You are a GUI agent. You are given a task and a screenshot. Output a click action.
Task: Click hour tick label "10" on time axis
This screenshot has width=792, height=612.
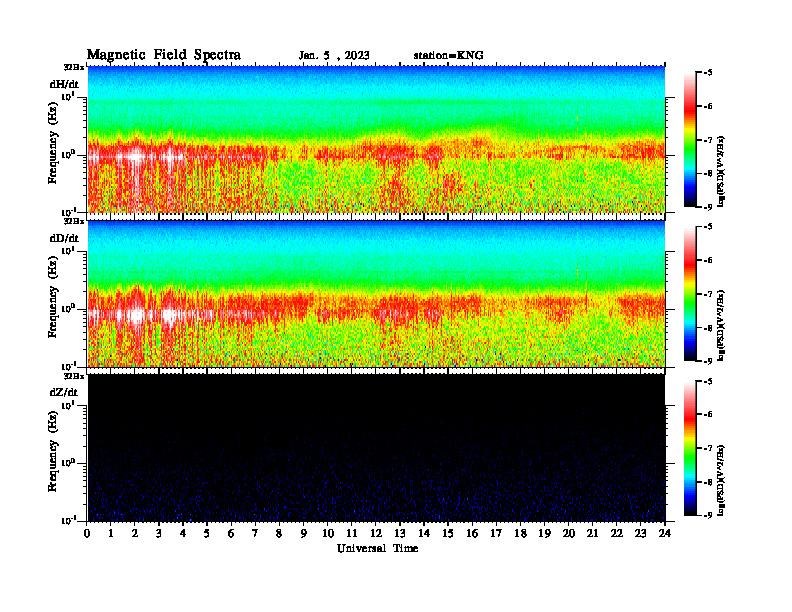coord(328,533)
